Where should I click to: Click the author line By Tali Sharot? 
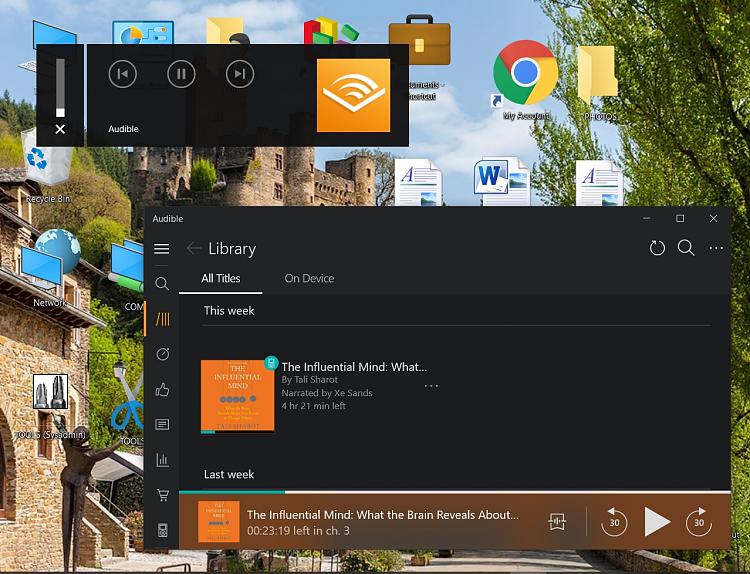pos(309,380)
